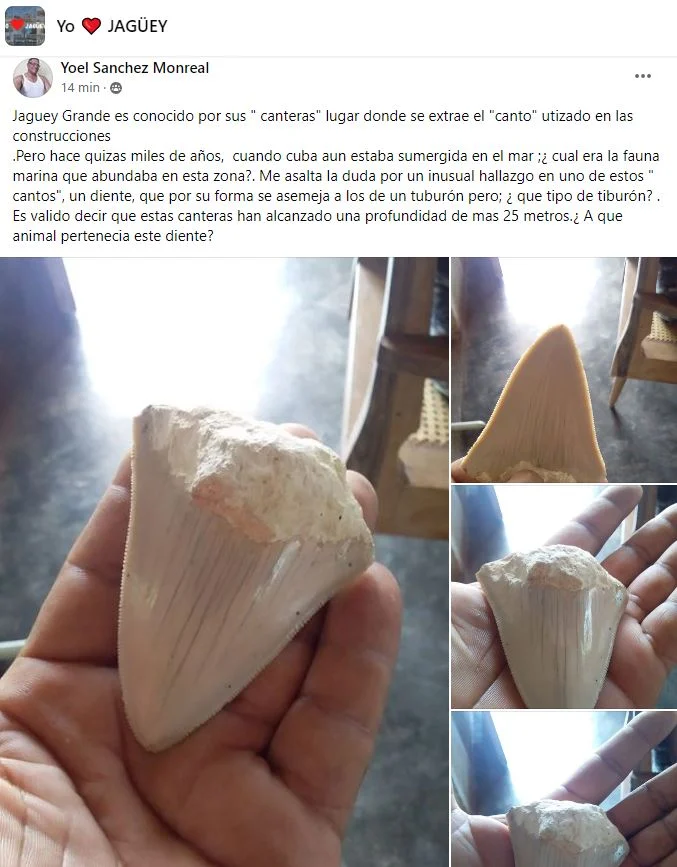Viewport: 677px width, 867px height.
Task: Open the post options three-dot menu
Action: click(x=643, y=76)
